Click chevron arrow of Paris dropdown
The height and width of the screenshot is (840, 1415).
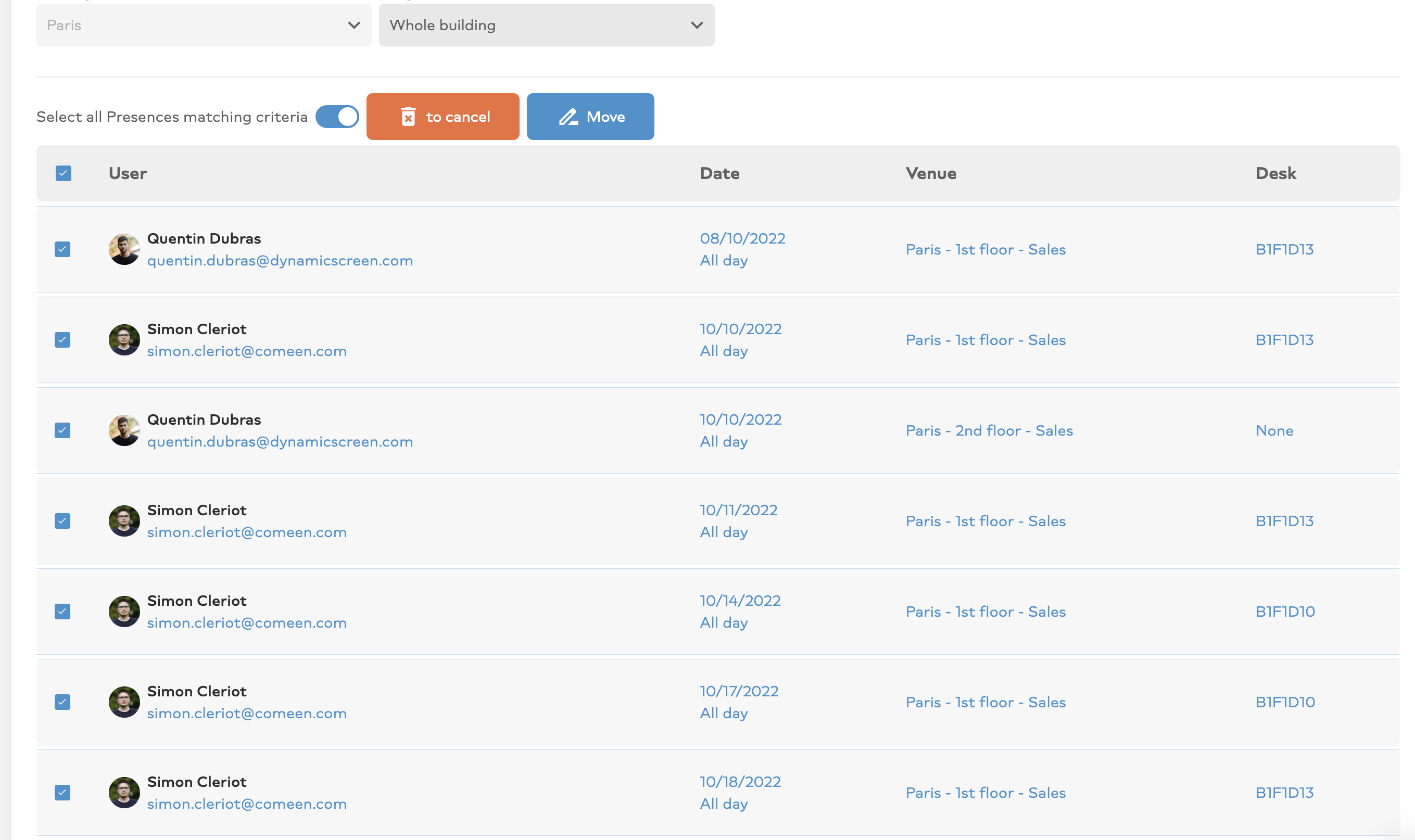coord(354,25)
